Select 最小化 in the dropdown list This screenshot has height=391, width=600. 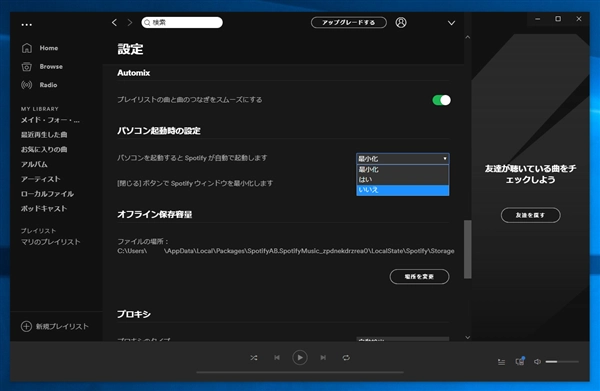(403, 169)
